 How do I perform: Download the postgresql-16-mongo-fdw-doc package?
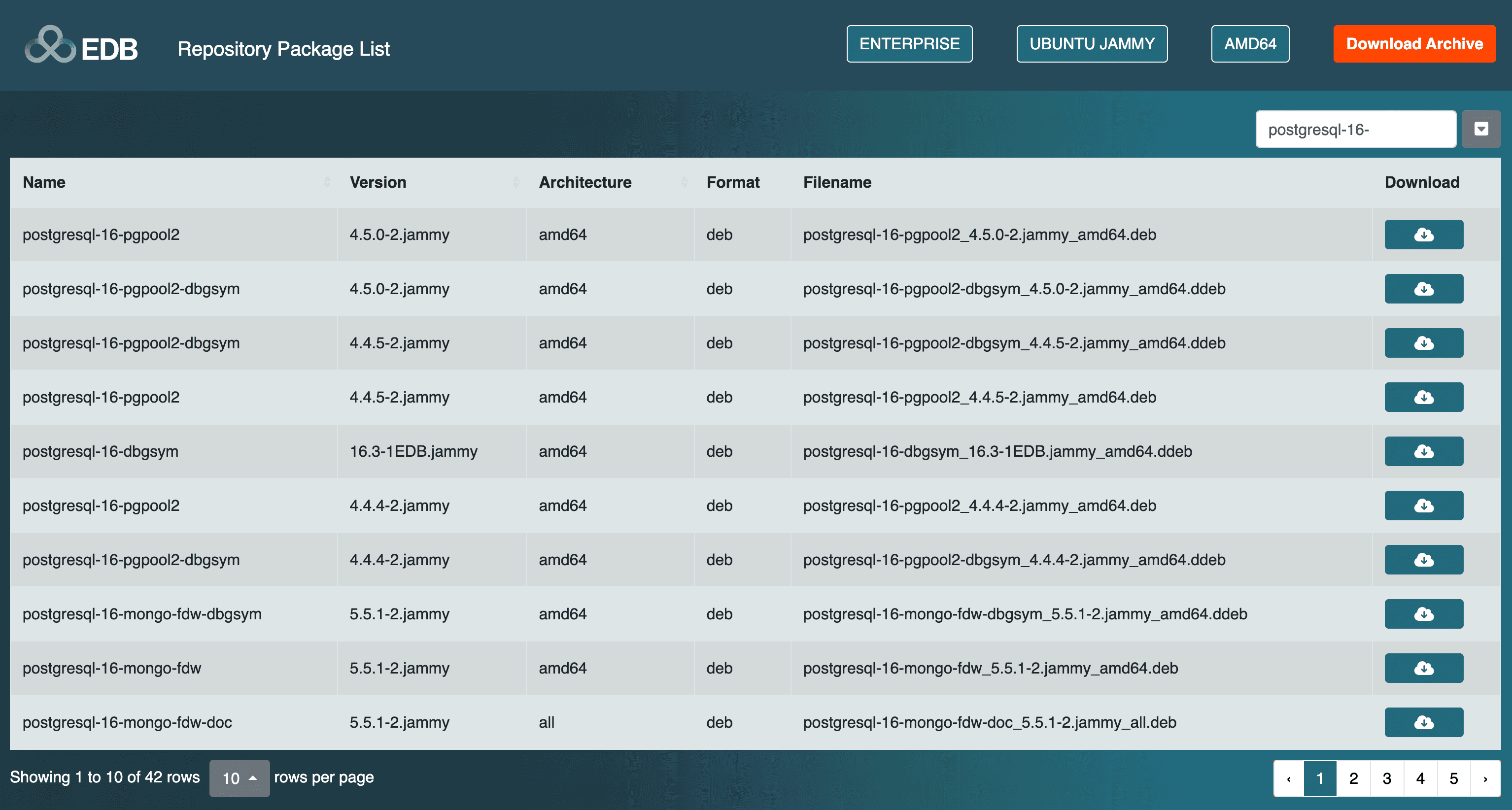coord(1423,722)
